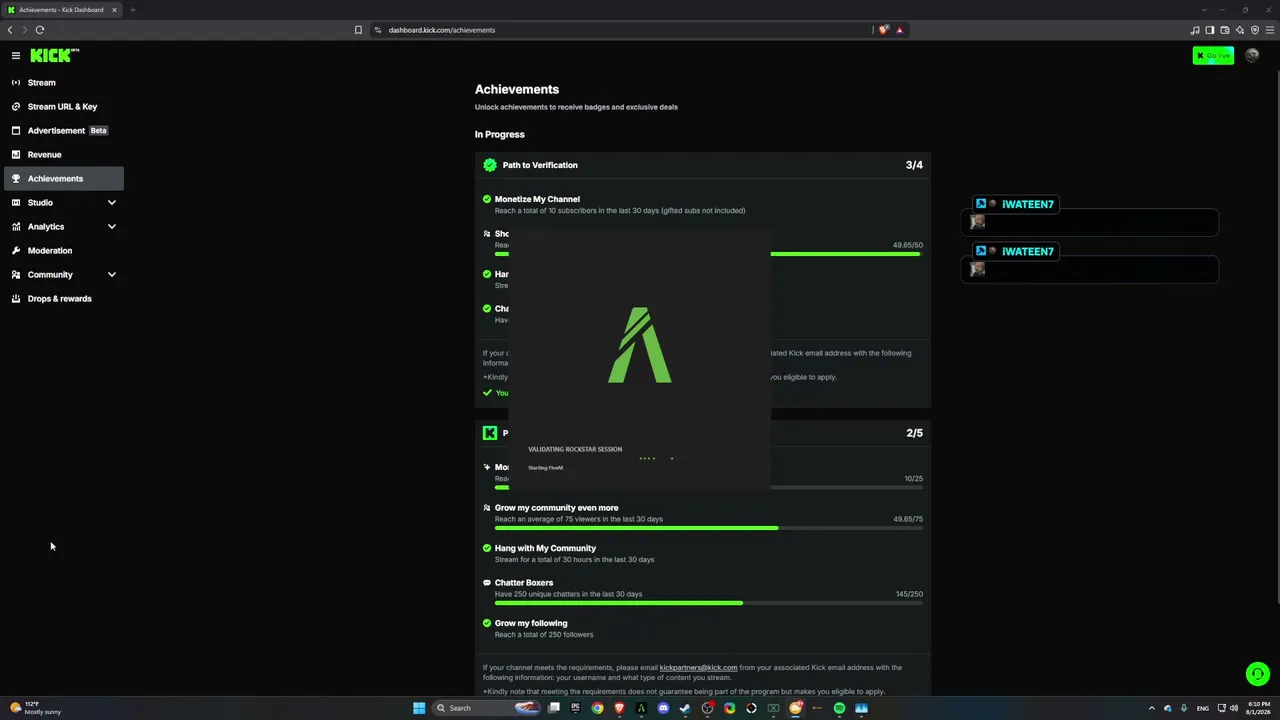This screenshot has width=1280, height=720.
Task: Click the second IWATEEN7 overlay name
Action: pyautogui.click(x=1027, y=251)
